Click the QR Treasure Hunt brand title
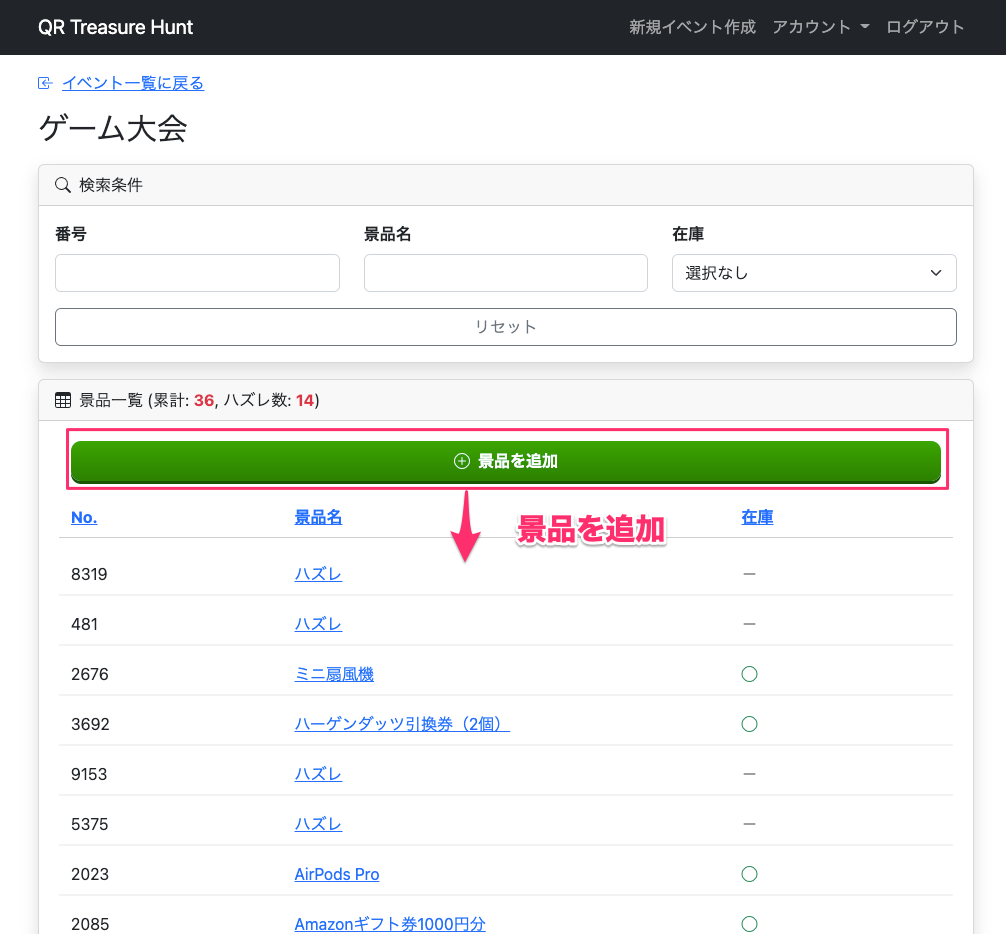The height and width of the screenshot is (934, 1006). pos(116,27)
